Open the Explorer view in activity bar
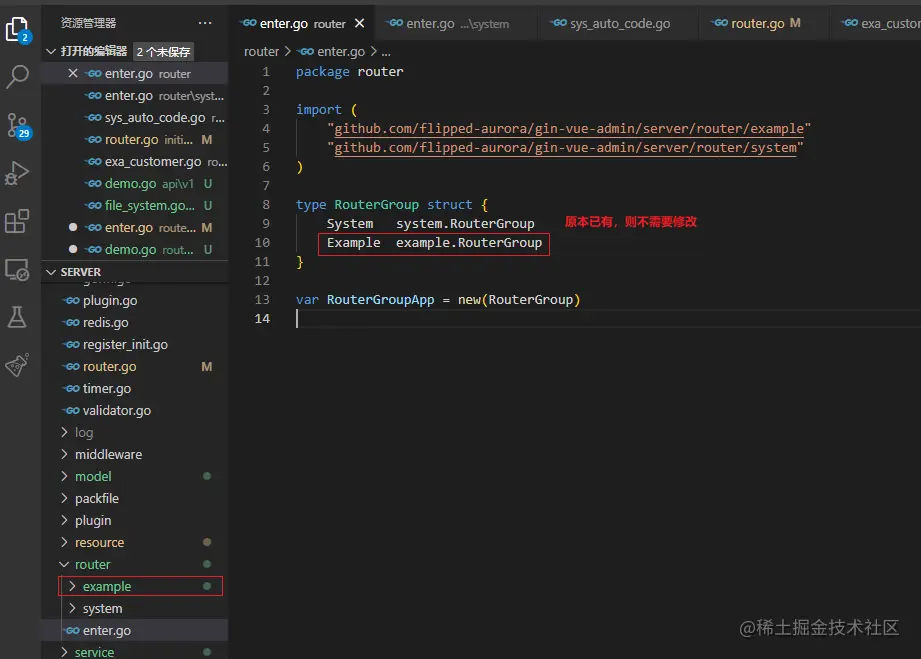The width and height of the screenshot is (921, 659). tap(17, 29)
